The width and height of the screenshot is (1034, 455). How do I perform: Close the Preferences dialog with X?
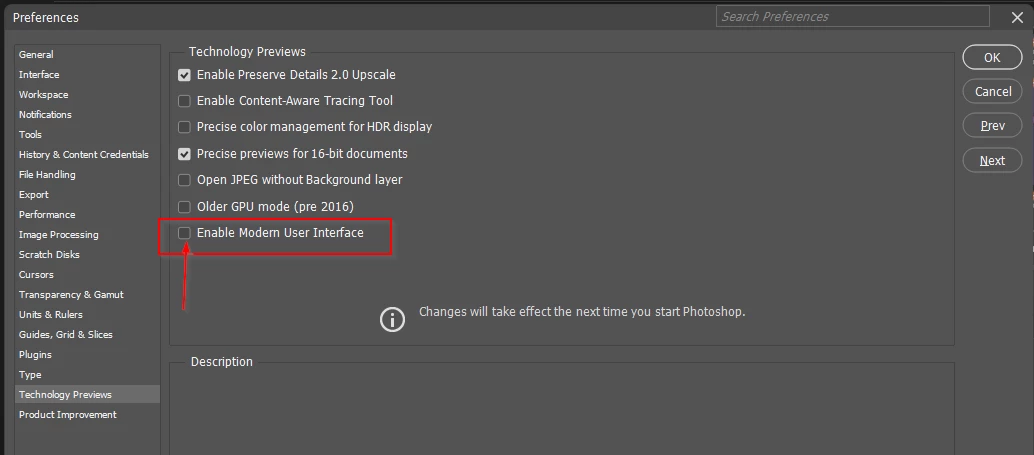click(1018, 18)
